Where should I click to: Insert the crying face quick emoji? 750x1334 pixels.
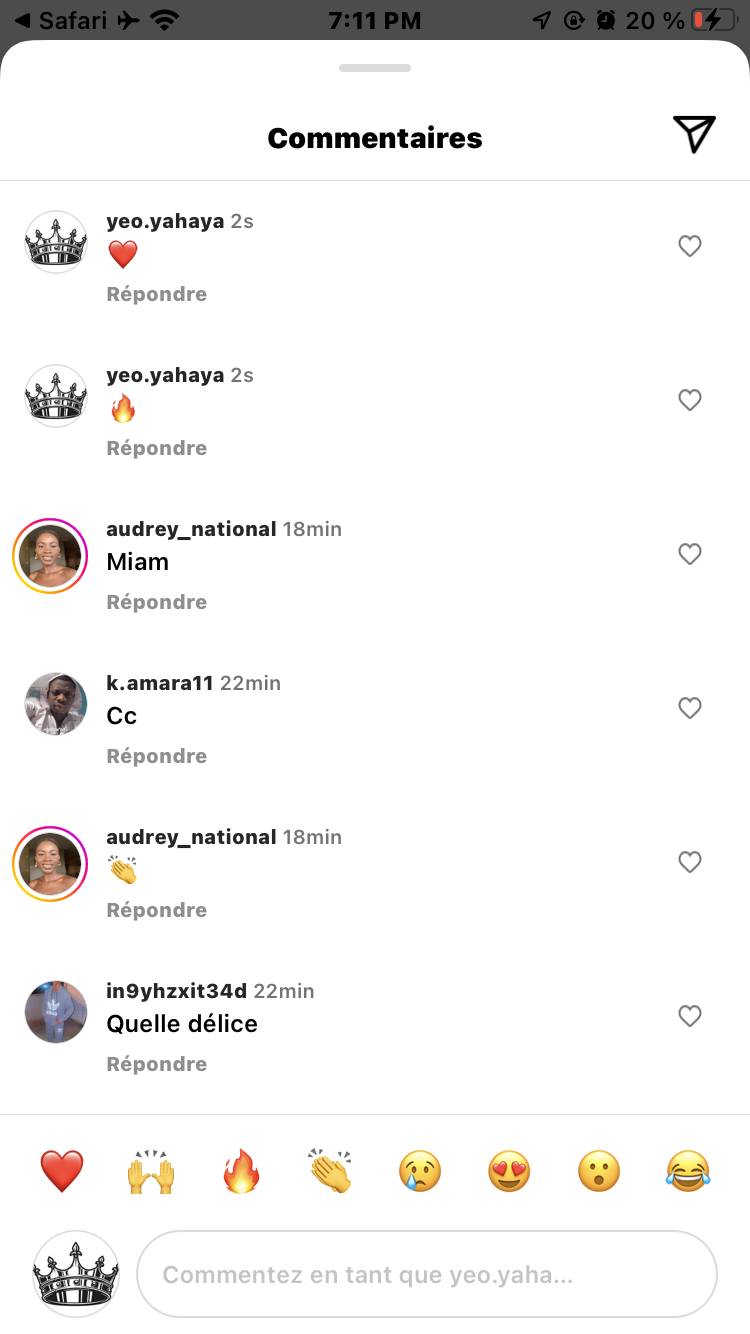click(420, 1170)
